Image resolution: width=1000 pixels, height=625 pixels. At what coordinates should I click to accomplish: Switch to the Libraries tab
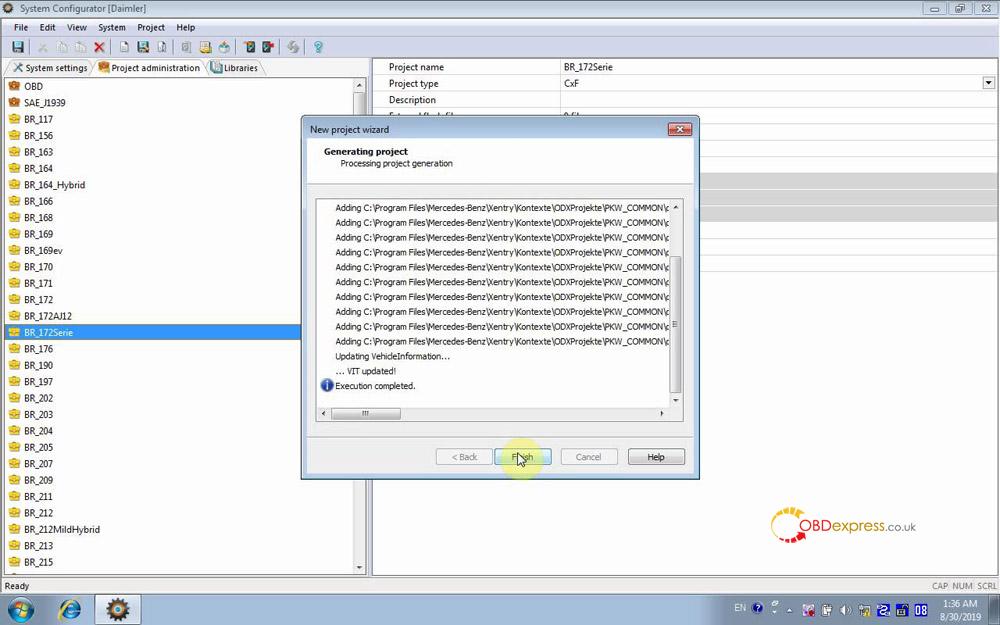234,68
